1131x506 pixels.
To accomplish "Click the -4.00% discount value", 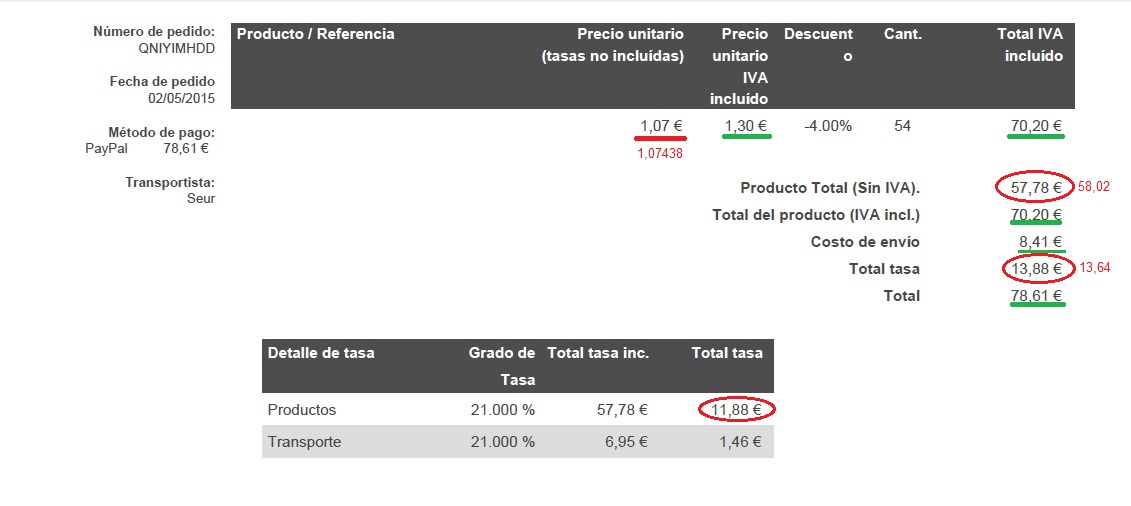I will point(827,126).
